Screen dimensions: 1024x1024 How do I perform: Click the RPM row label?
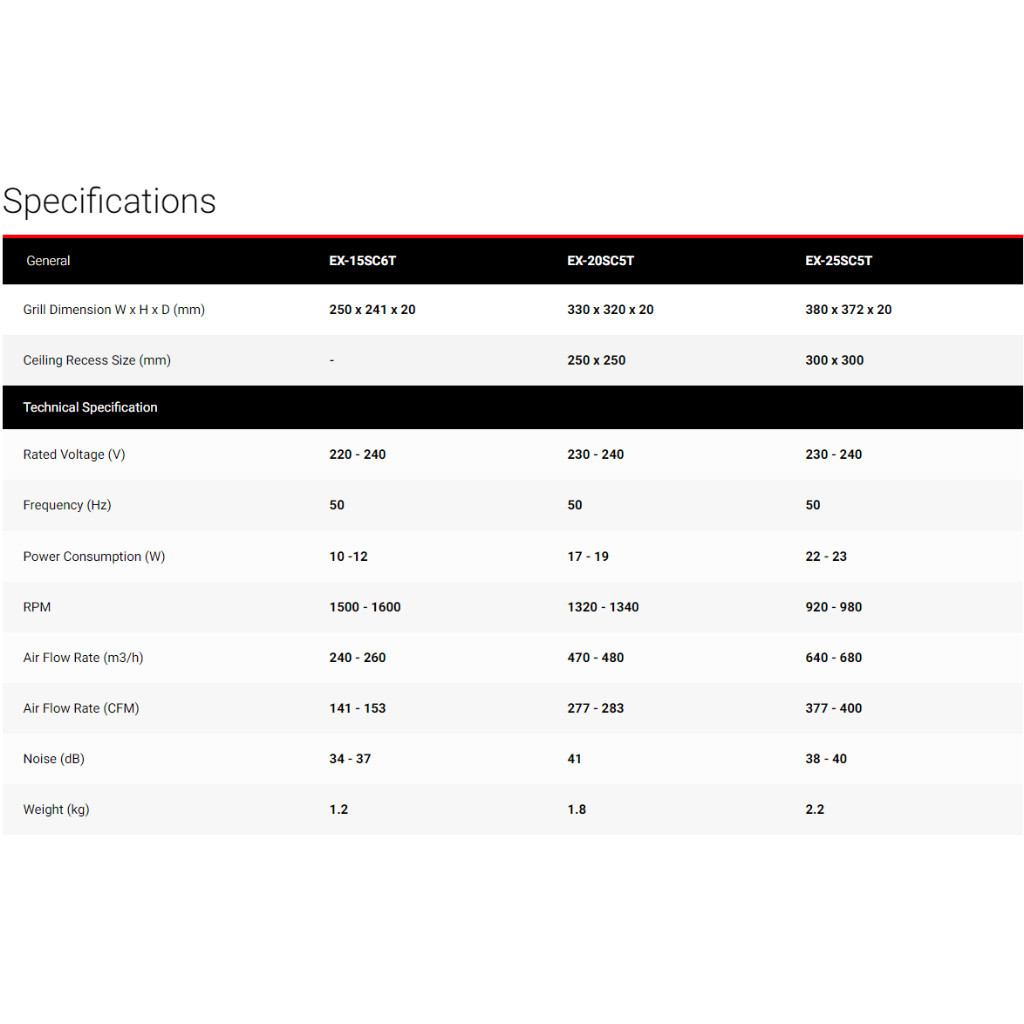click(x=37, y=607)
